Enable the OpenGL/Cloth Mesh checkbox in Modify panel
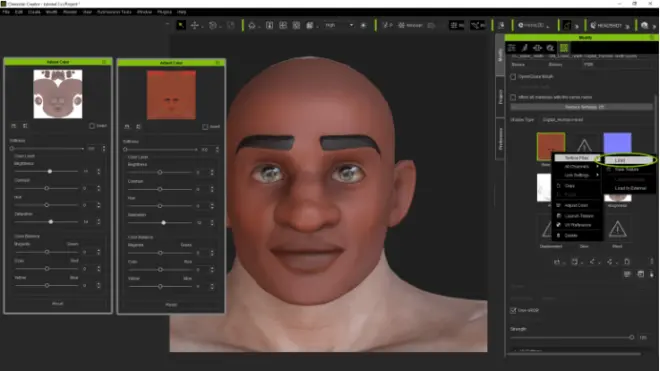Image resolution: width=660 pixels, height=371 pixels. click(513, 77)
